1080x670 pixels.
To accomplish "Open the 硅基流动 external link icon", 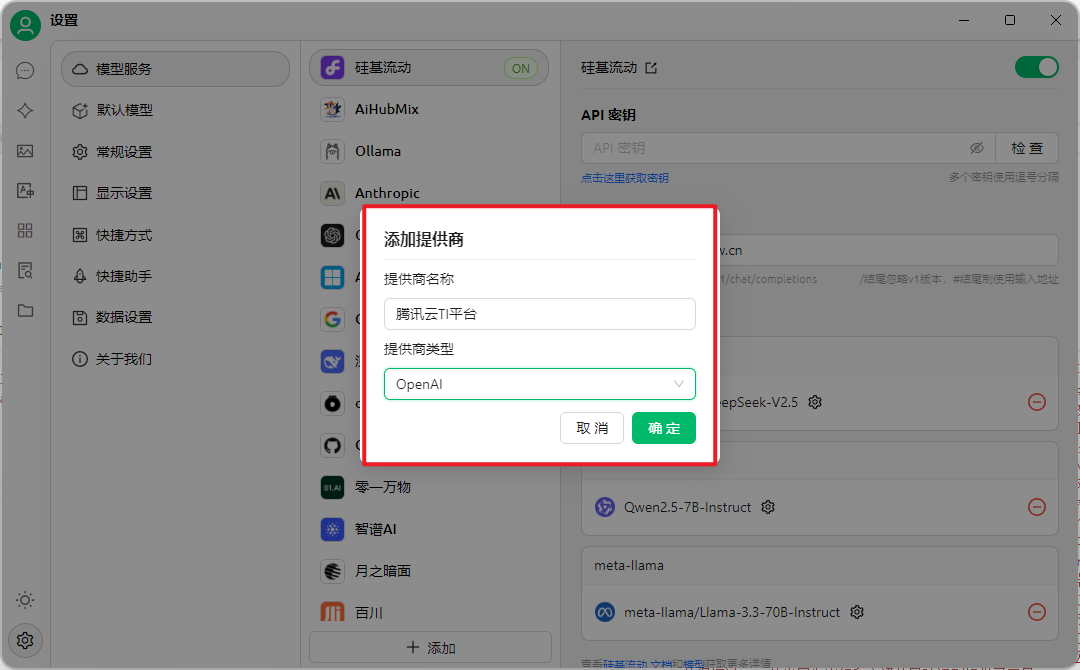I will pyautogui.click(x=651, y=68).
